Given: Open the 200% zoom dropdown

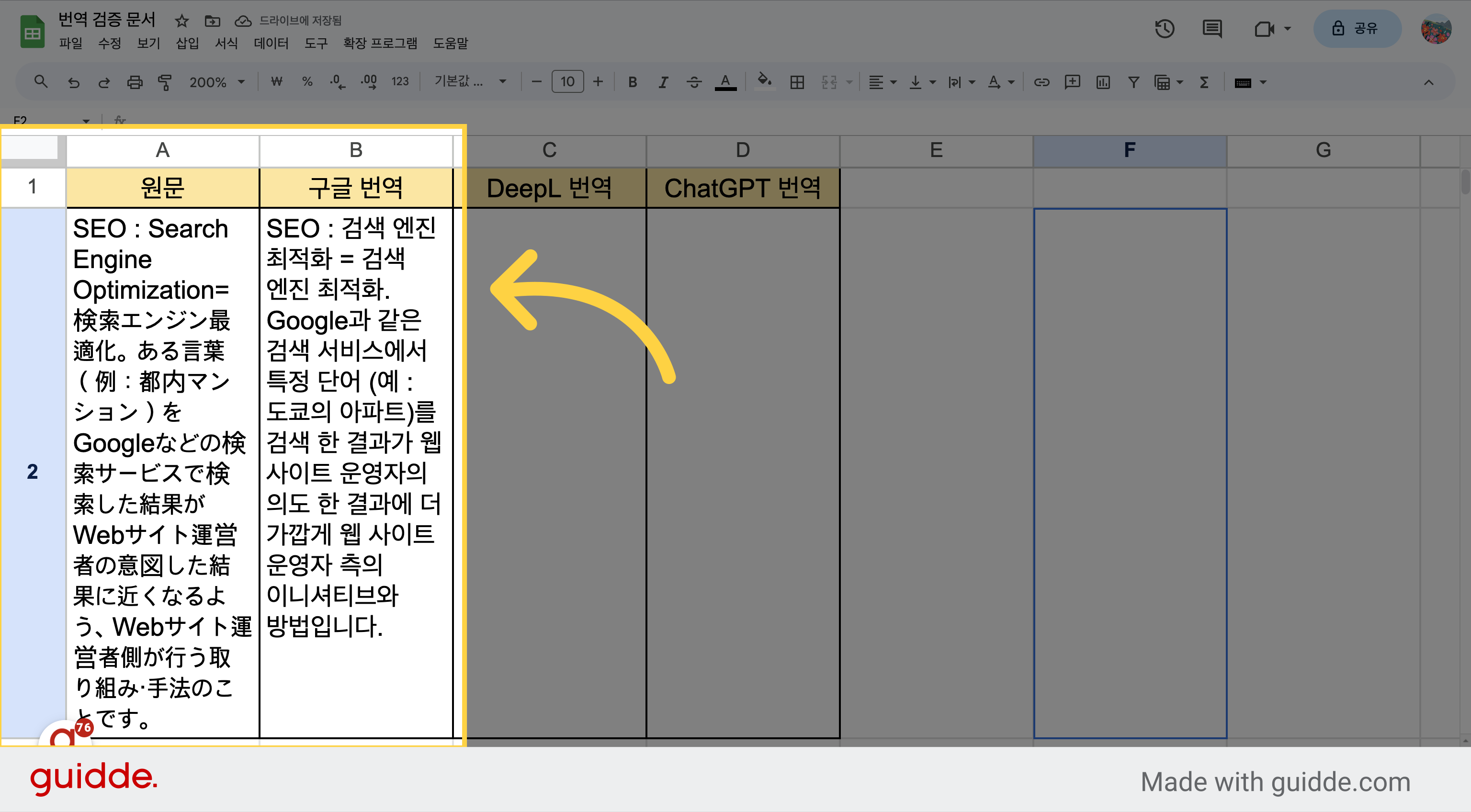Looking at the screenshot, I should (217, 82).
